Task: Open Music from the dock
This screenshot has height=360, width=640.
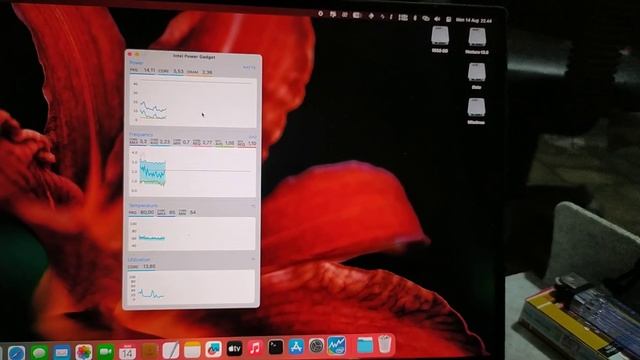Action: pyautogui.click(x=255, y=348)
